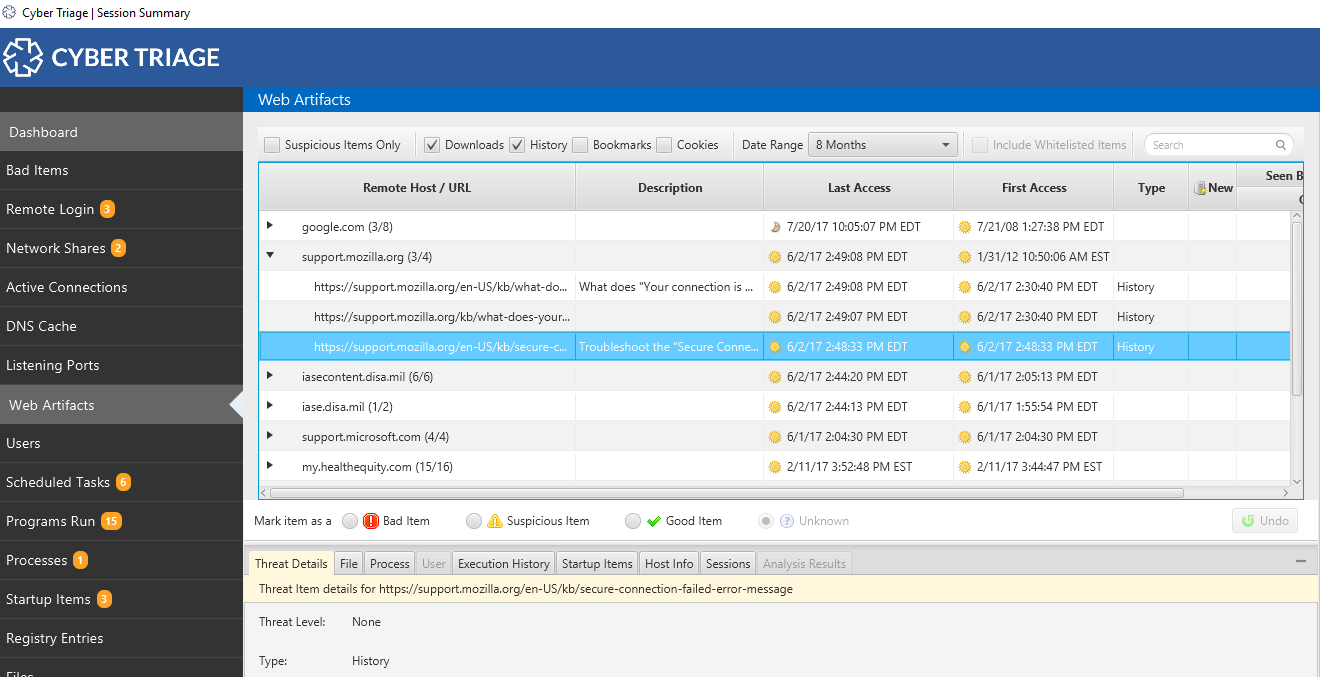The height and width of the screenshot is (677, 1320).
Task: Collapse the support.mozilla.org tree node
Action: [x=270, y=256]
